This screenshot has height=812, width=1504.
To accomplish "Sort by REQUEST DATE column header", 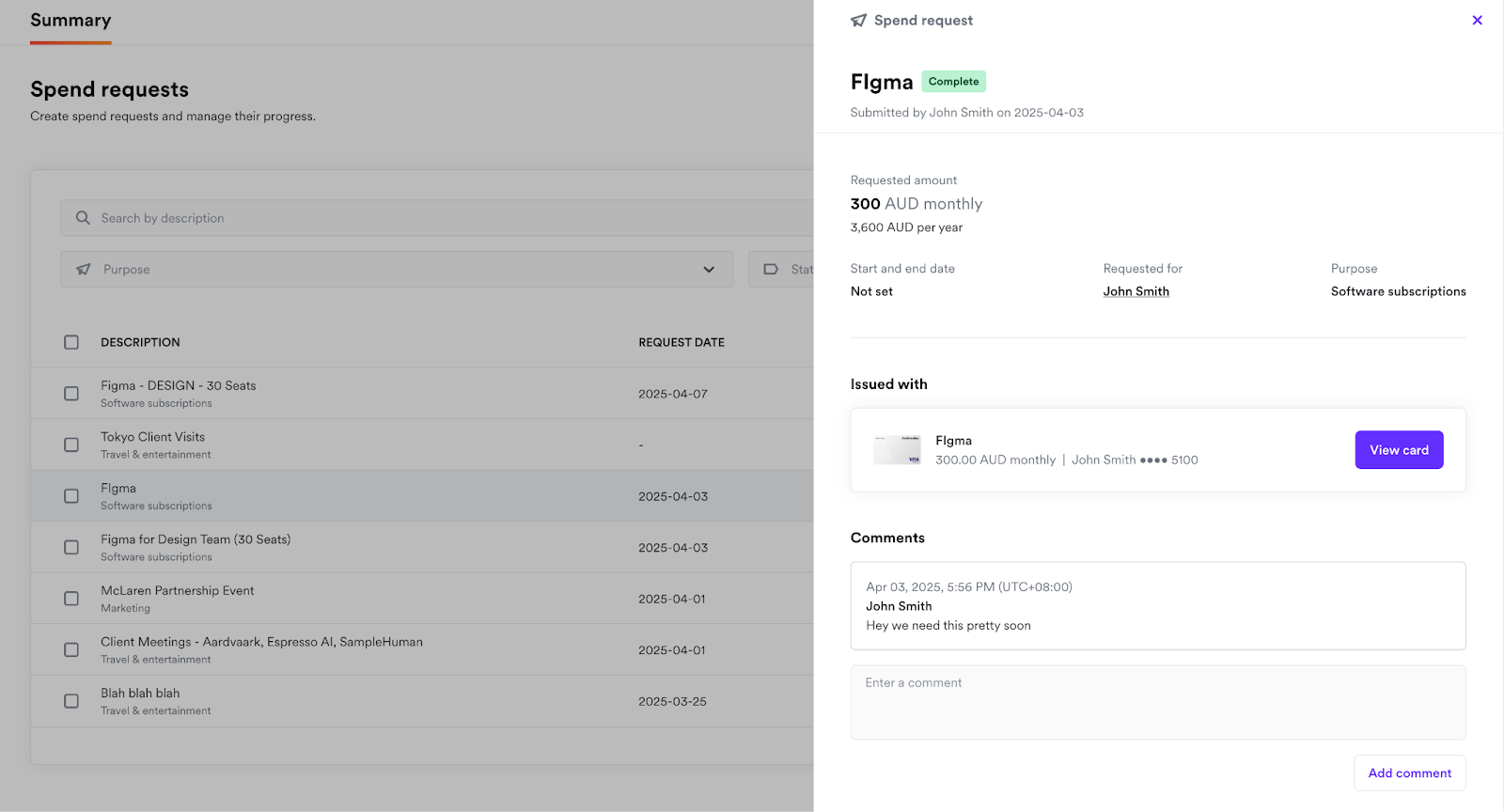I will (681, 342).
